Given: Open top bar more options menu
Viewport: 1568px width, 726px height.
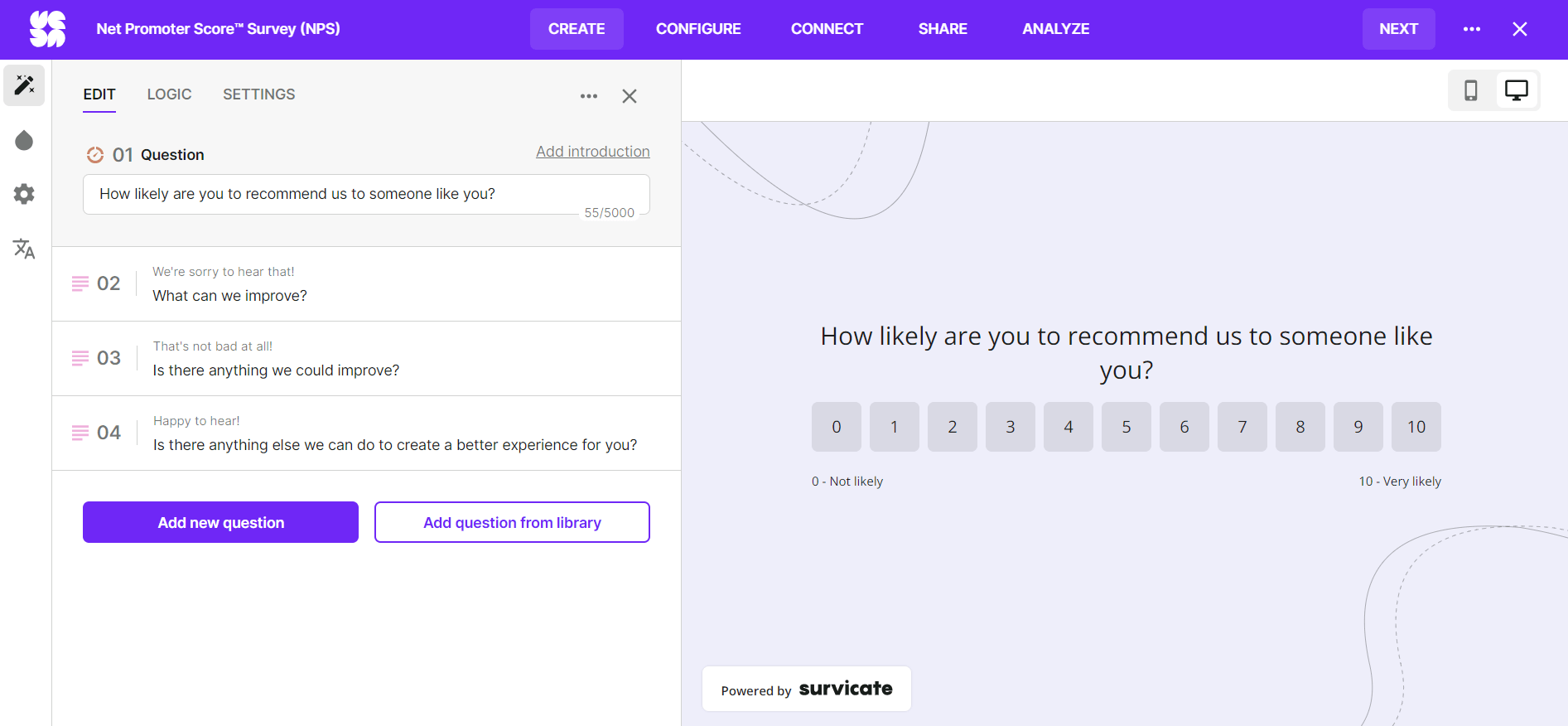Looking at the screenshot, I should 1471,29.
